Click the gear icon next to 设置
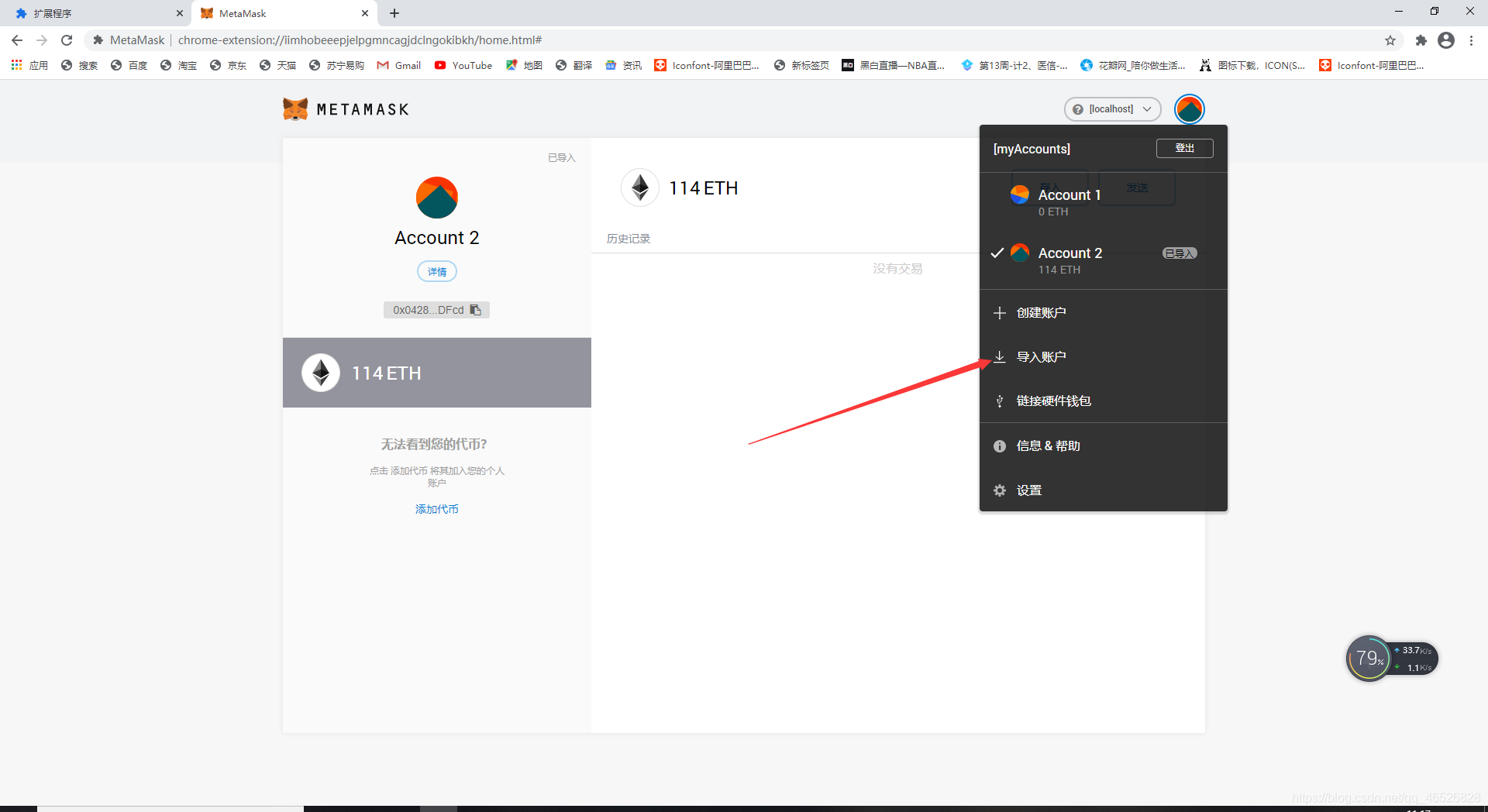1488x812 pixels. pyautogui.click(x=1000, y=490)
